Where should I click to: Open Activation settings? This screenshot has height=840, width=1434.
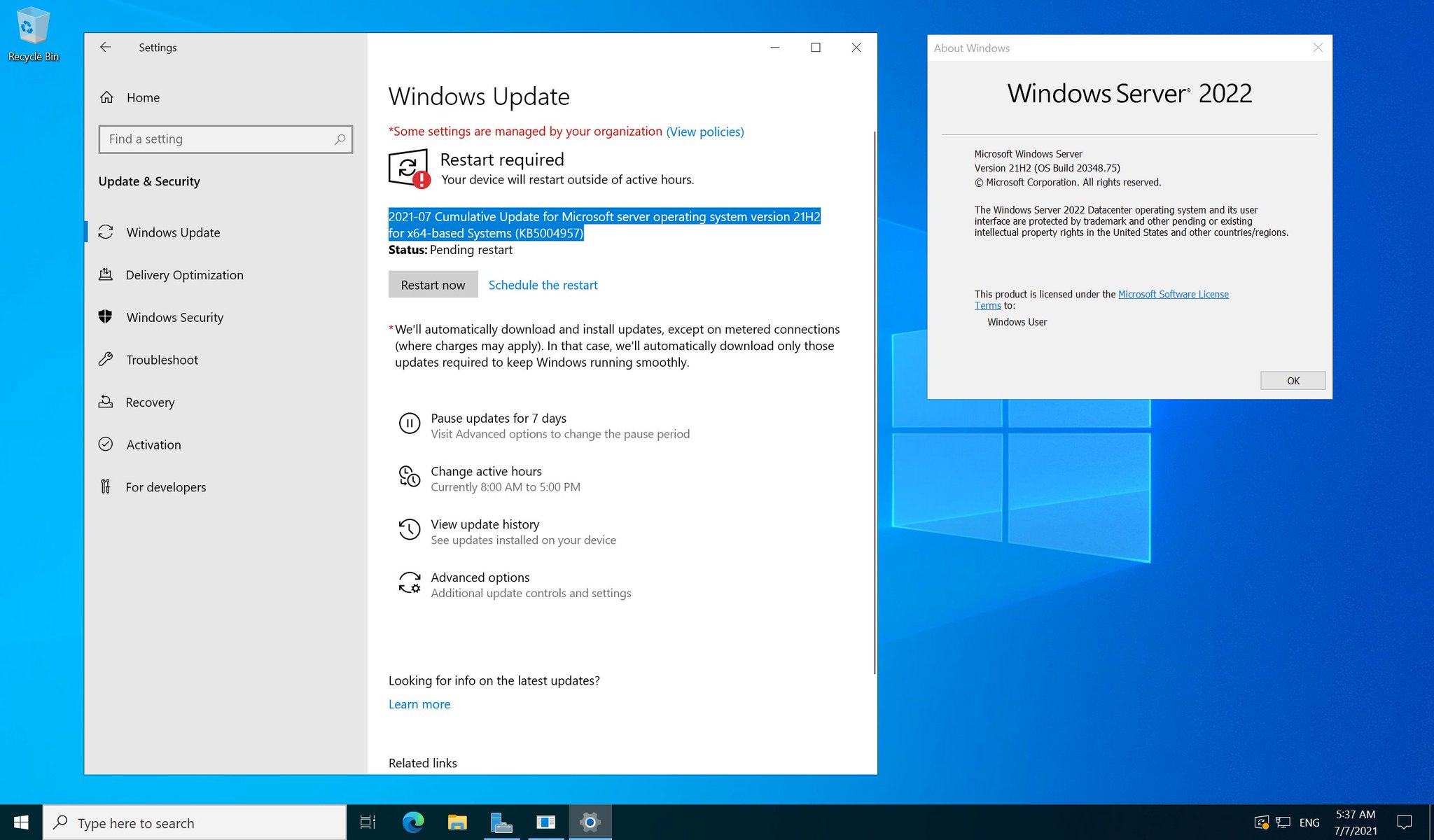point(153,444)
